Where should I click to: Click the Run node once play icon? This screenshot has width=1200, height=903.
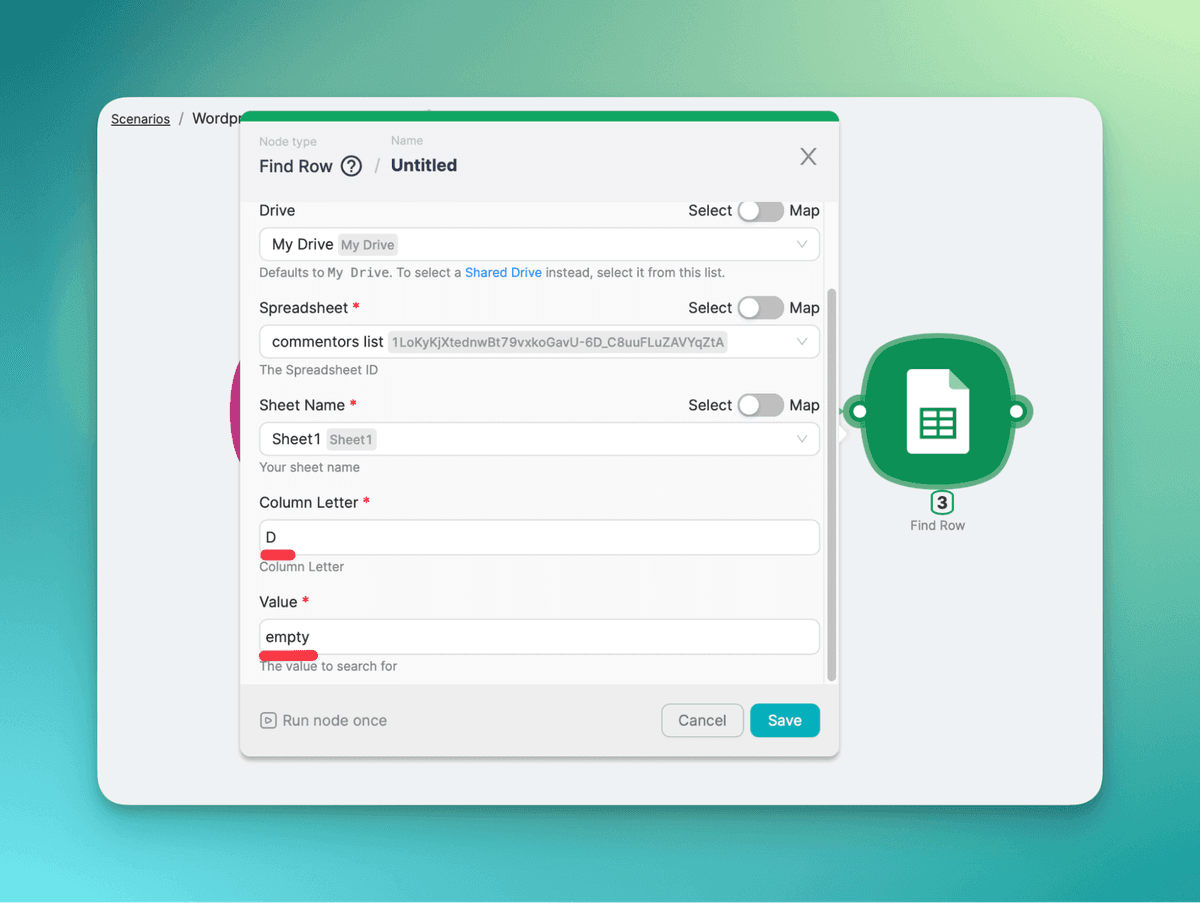(x=268, y=720)
